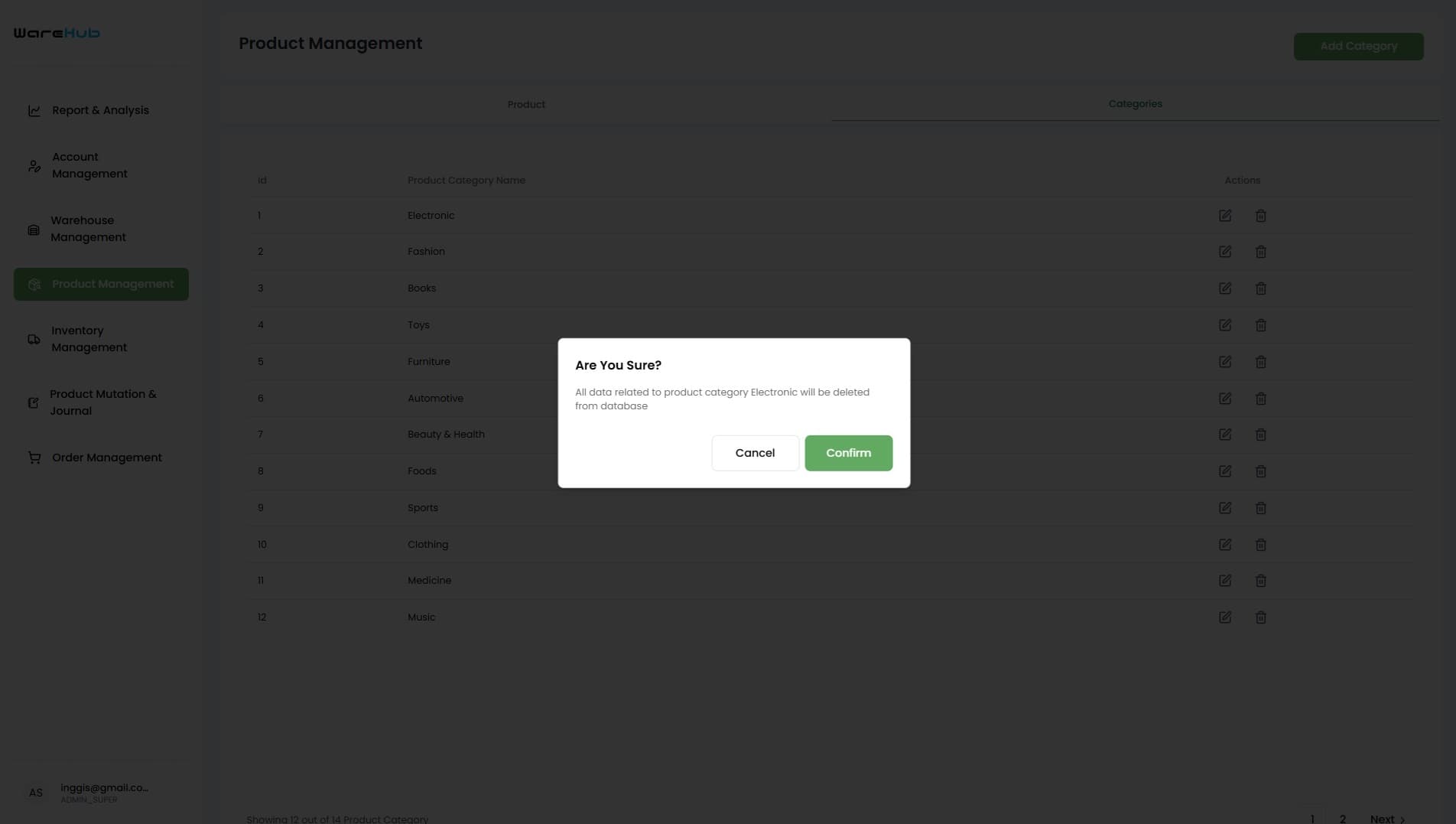
Task: Delete the Fashion category
Action: click(x=1260, y=252)
